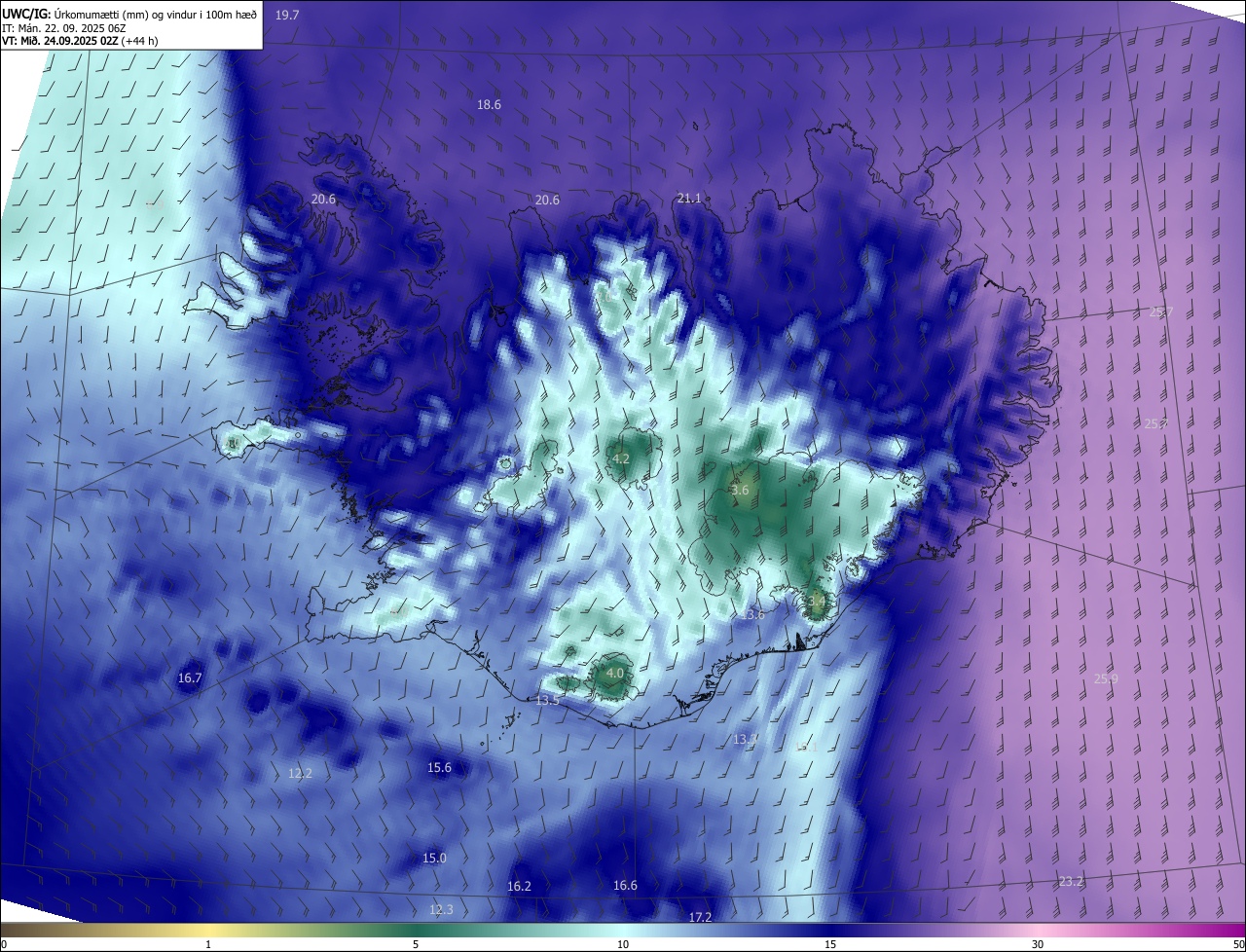This screenshot has height=952, width=1246.
Task: Click the color scale tick labeled 0
Action: click(x=4, y=944)
